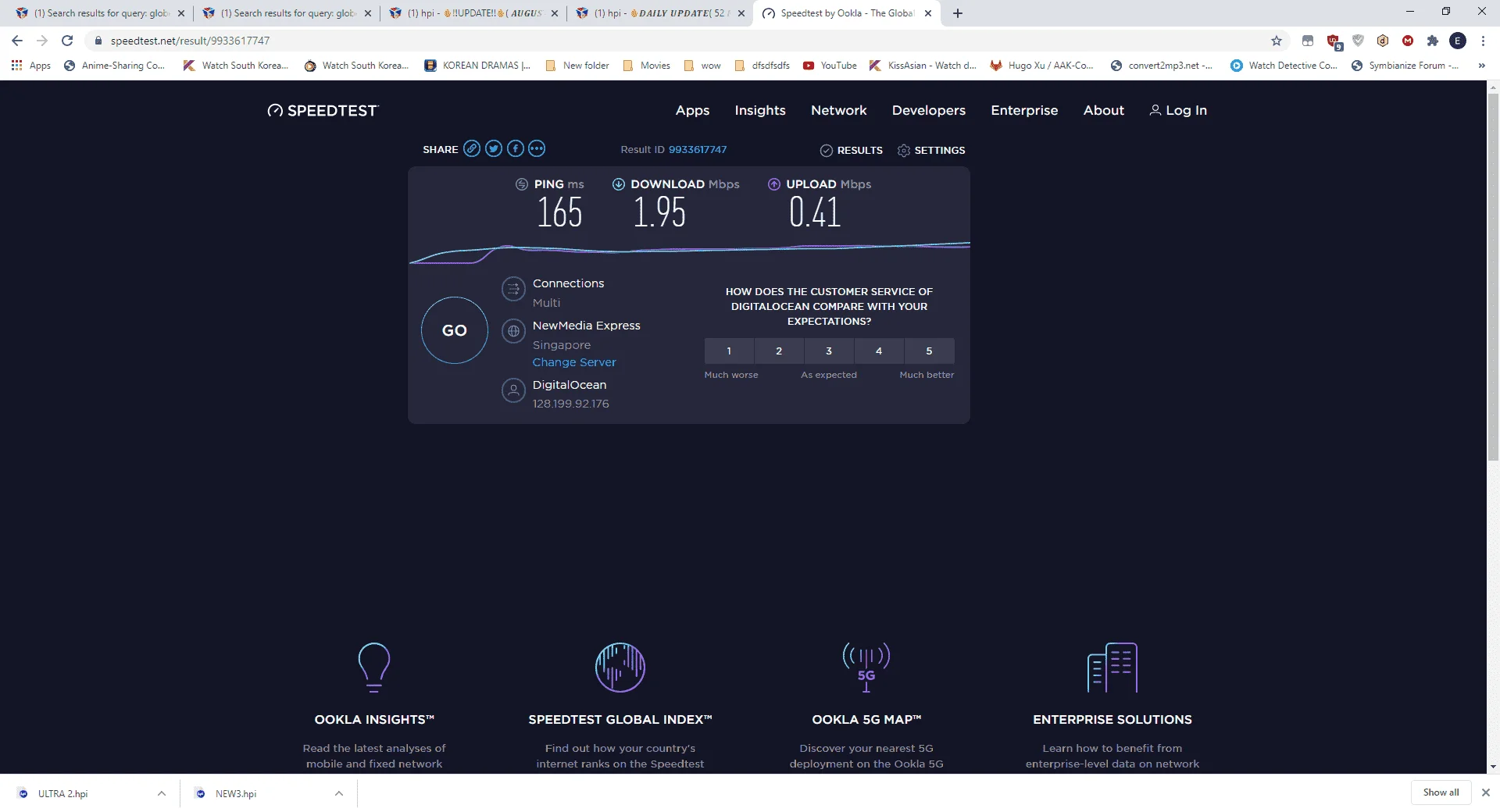
Task: Open Apps in Speedtest navigation
Action: click(x=692, y=111)
